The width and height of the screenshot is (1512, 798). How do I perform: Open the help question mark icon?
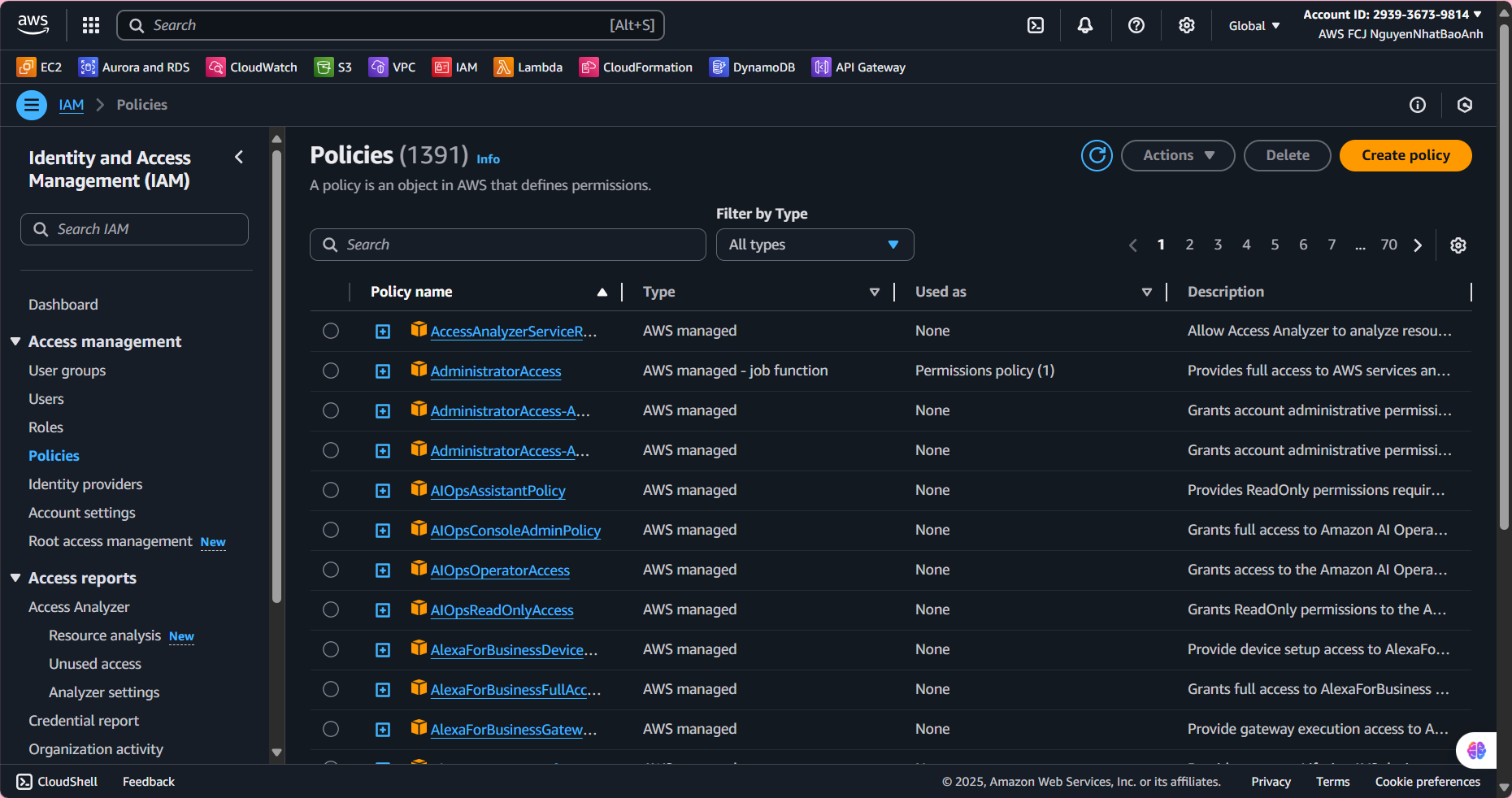1136,25
